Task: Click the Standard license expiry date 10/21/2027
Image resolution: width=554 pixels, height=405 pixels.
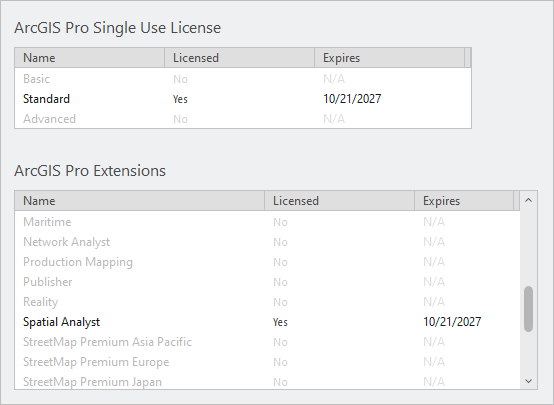Action: (352, 99)
